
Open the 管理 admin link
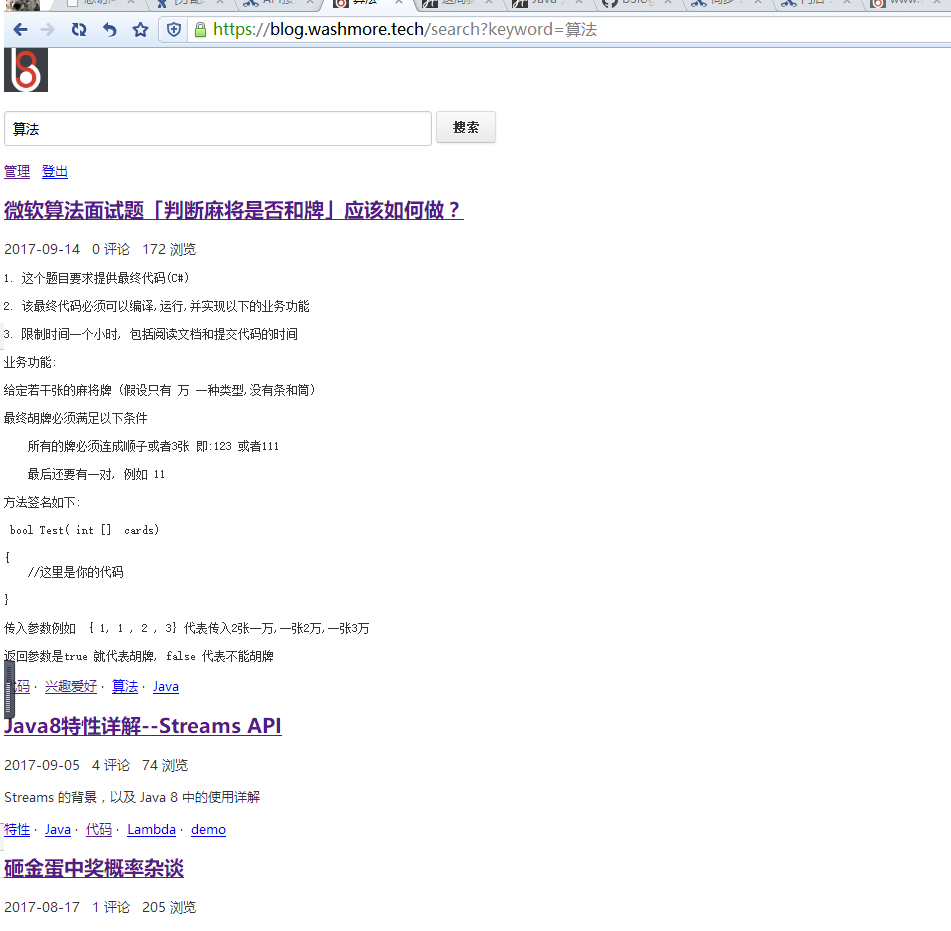tap(16, 172)
